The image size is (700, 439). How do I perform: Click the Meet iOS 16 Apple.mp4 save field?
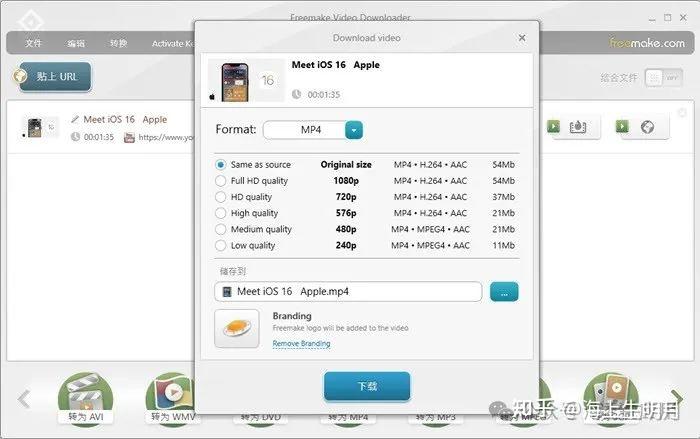pyautogui.click(x=348, y=292)
